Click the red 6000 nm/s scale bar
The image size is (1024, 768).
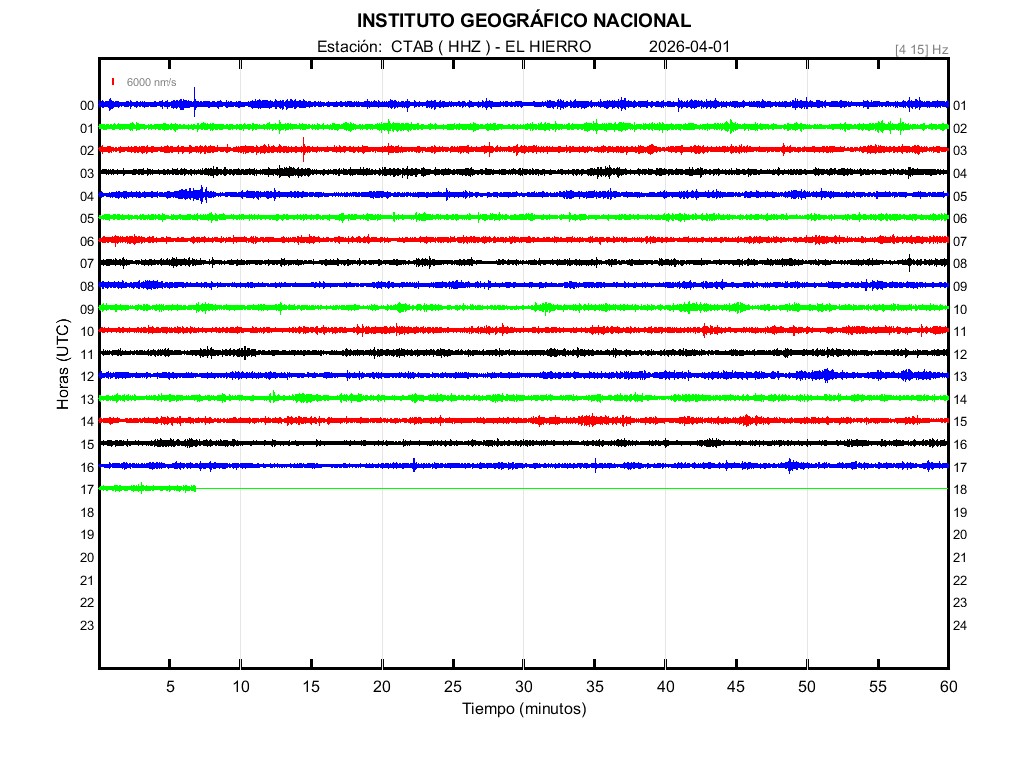coord(114,82)
